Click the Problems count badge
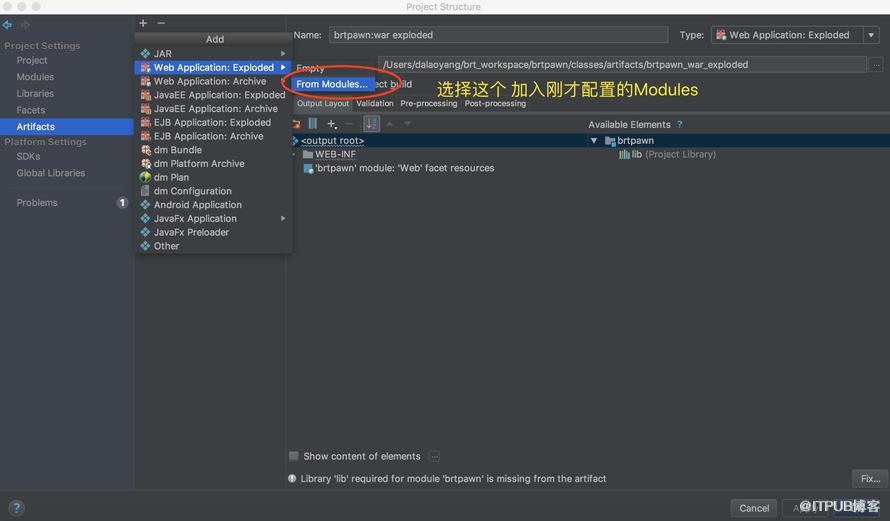890x521 pixels. point(122,203)
